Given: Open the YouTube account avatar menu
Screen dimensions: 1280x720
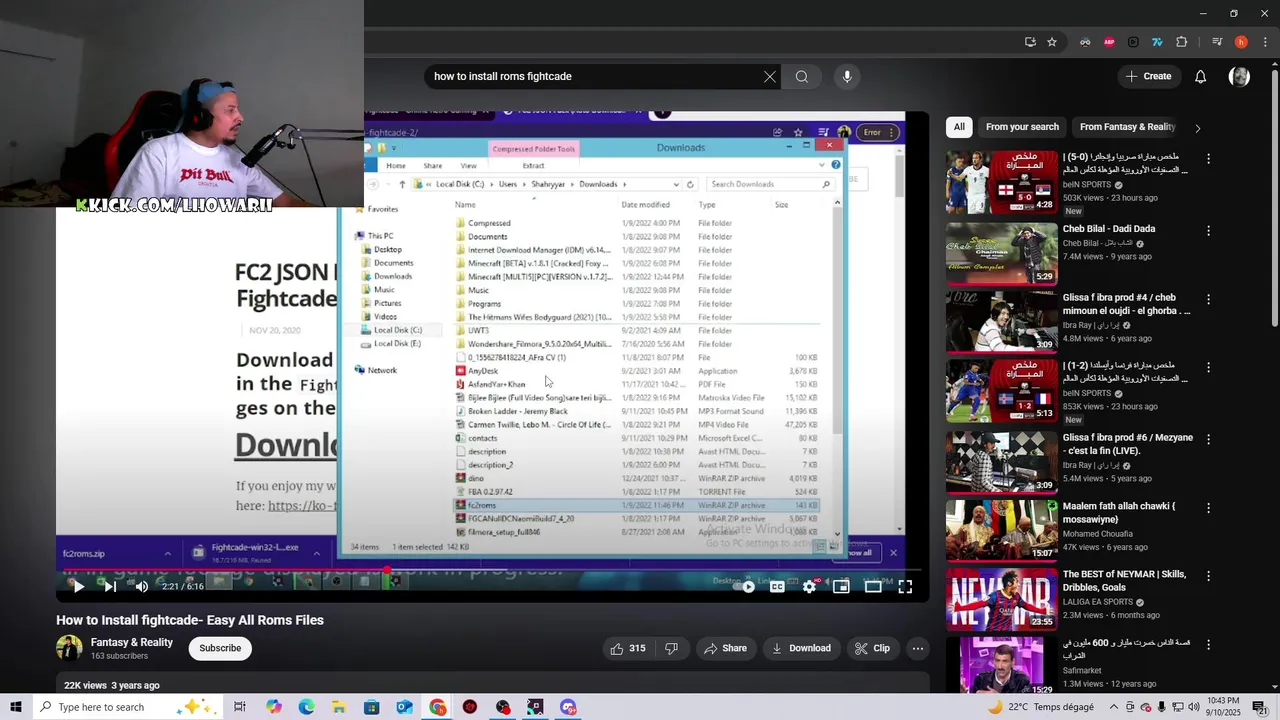Looking at the screenshot, I should click(1239, 76).
